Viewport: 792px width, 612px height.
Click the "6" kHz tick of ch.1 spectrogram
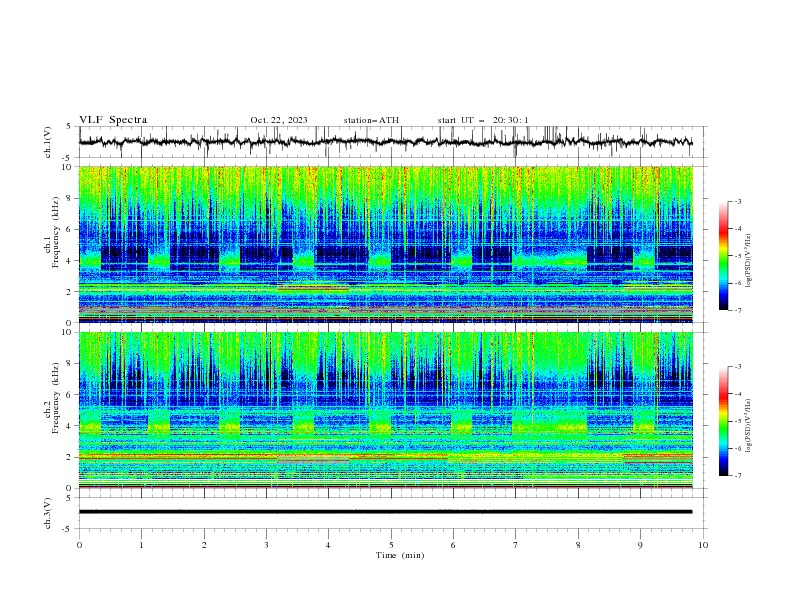pyautogui.click(x=70, y=229)
